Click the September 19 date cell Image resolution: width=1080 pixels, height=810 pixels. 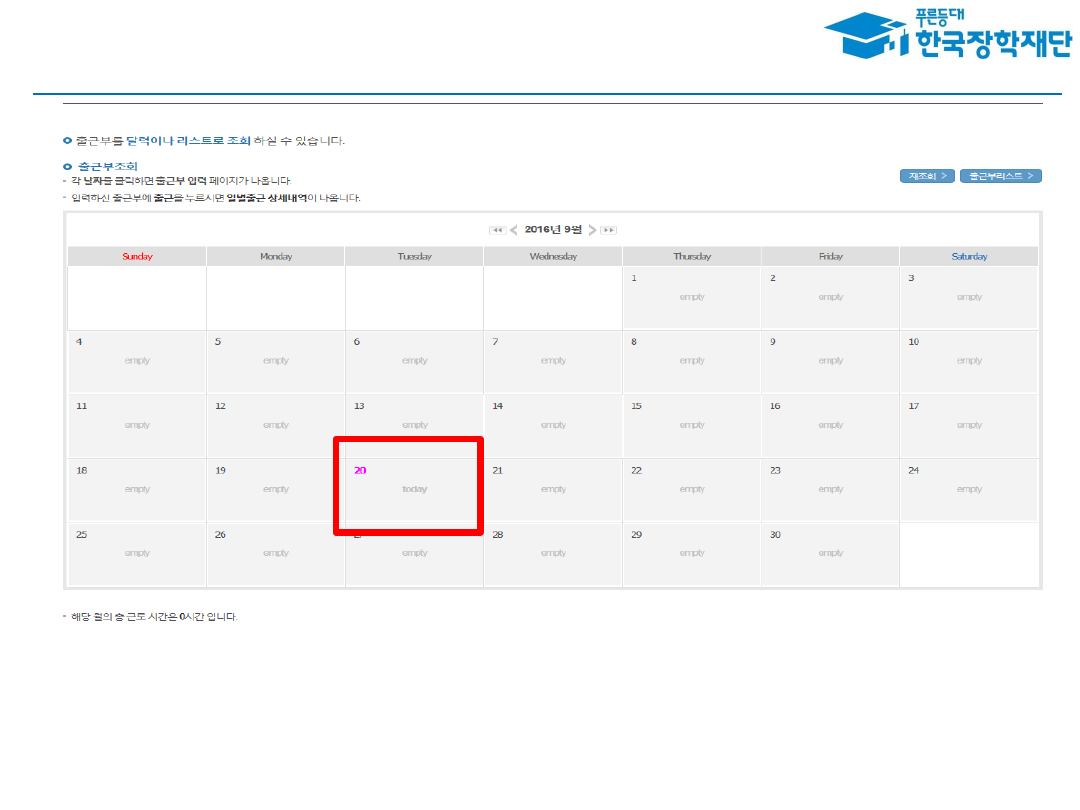coord(275,489)
